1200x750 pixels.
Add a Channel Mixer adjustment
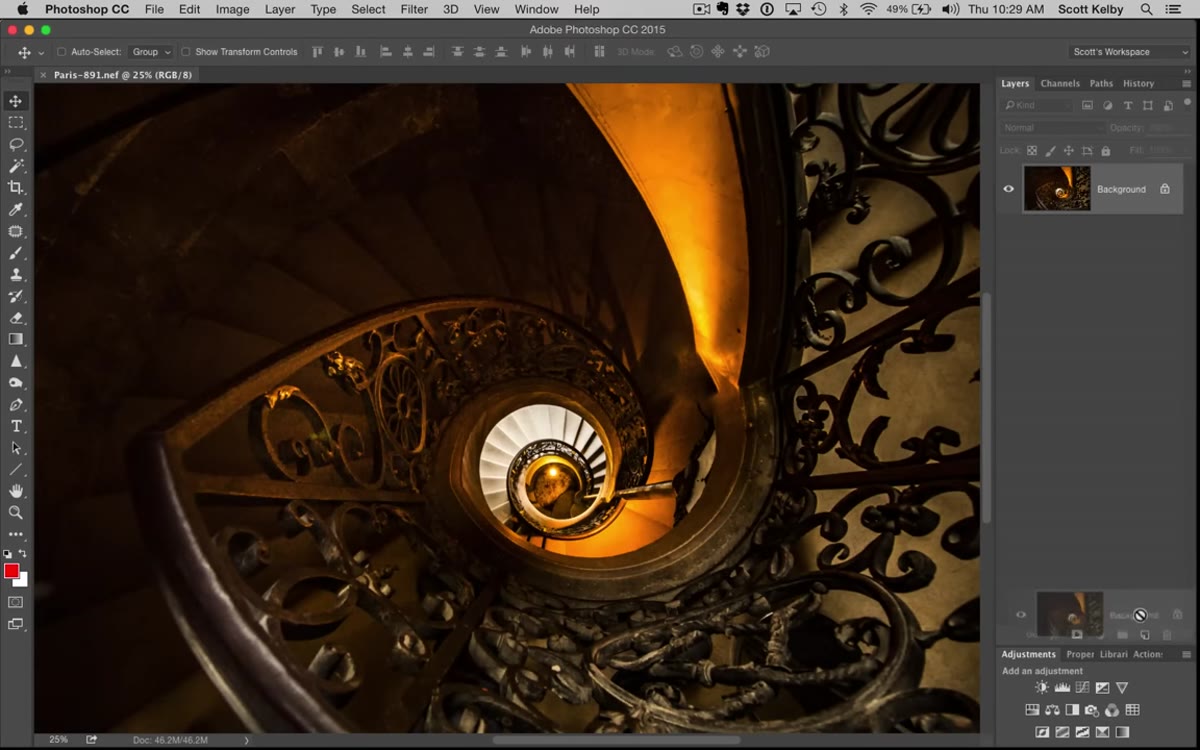1112,710
